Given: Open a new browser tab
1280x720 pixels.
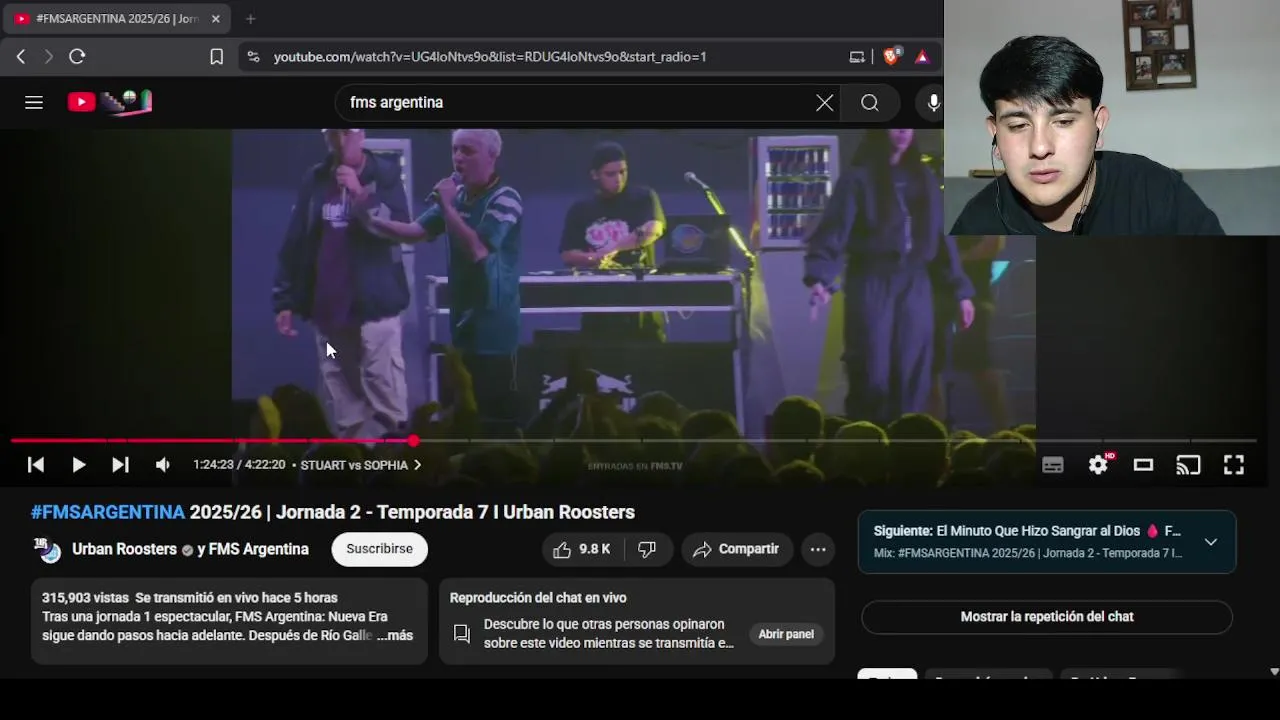Looking at the screenshot, I should coord(250,19).
